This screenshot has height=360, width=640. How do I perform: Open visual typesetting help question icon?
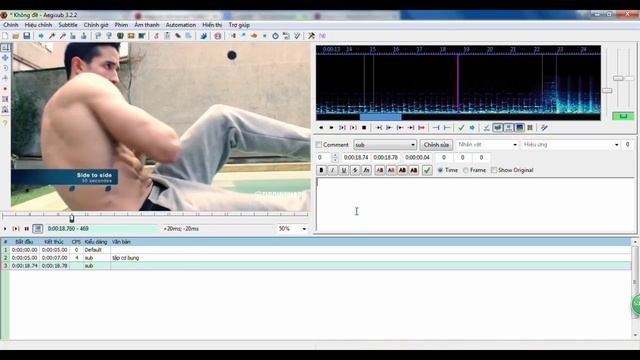[5, 123]
